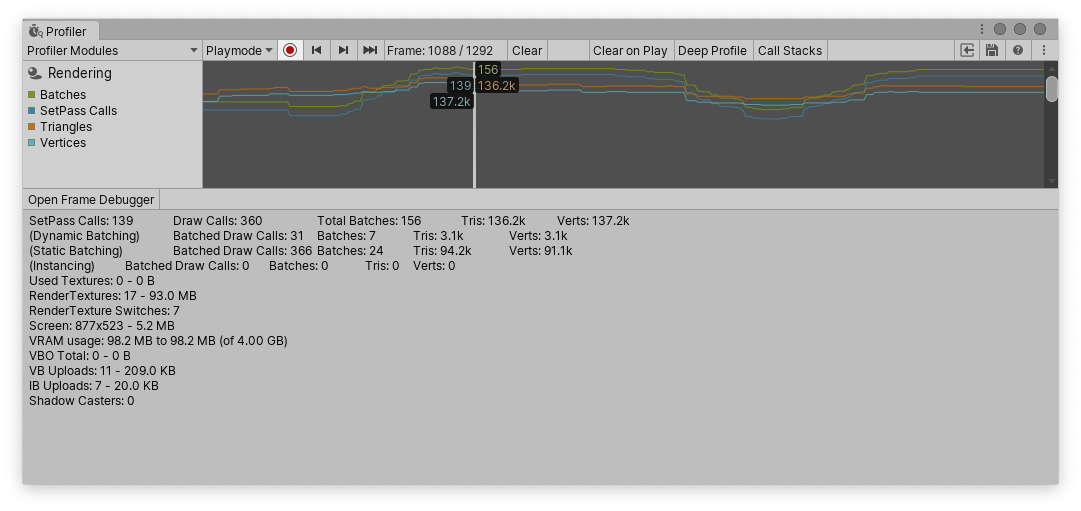Open the Profiler help icon
The width and height of the screenshot is (1081, 511).
point(1018,50)
